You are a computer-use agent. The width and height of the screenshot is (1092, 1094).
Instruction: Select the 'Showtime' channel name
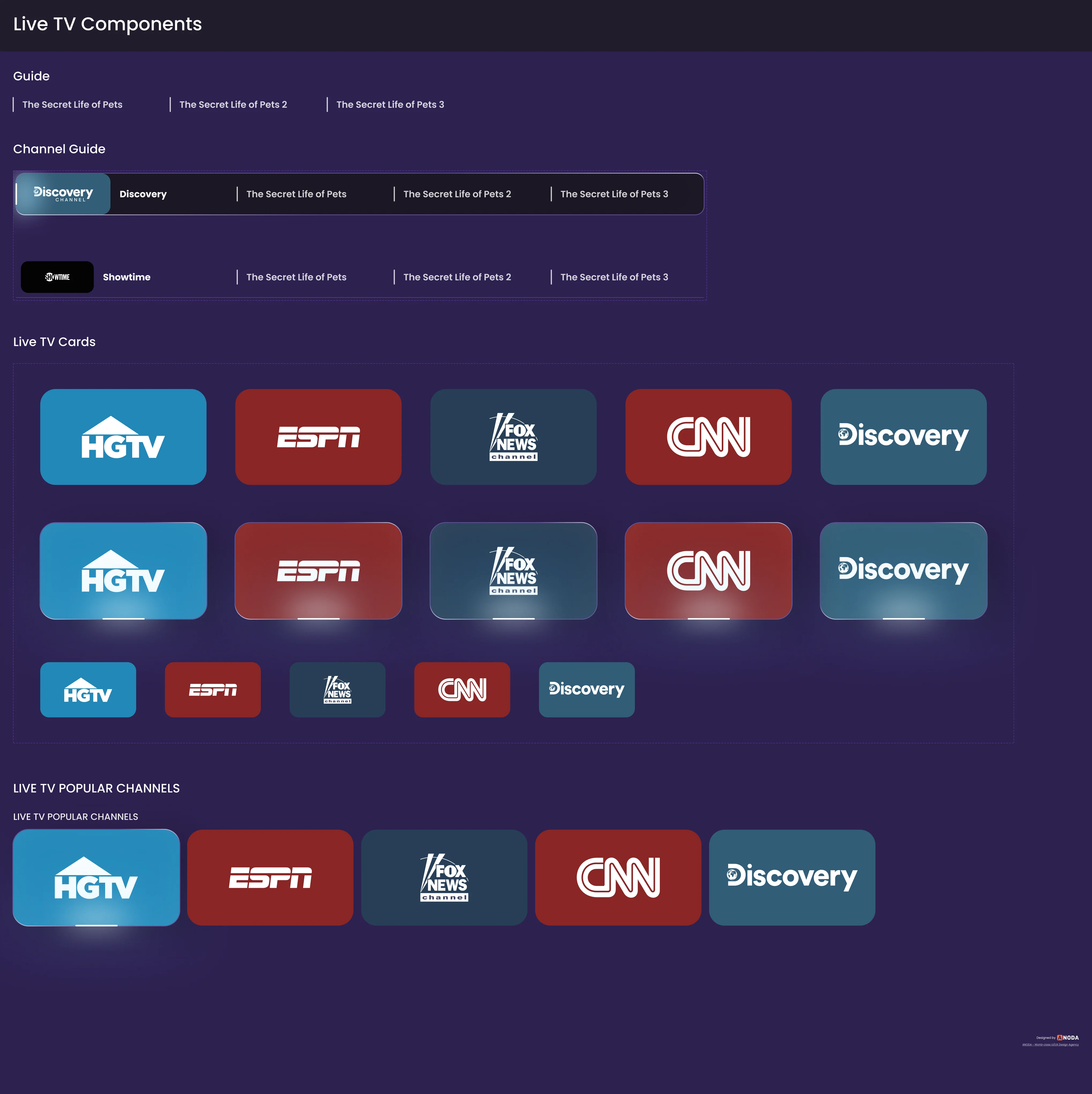127,278
